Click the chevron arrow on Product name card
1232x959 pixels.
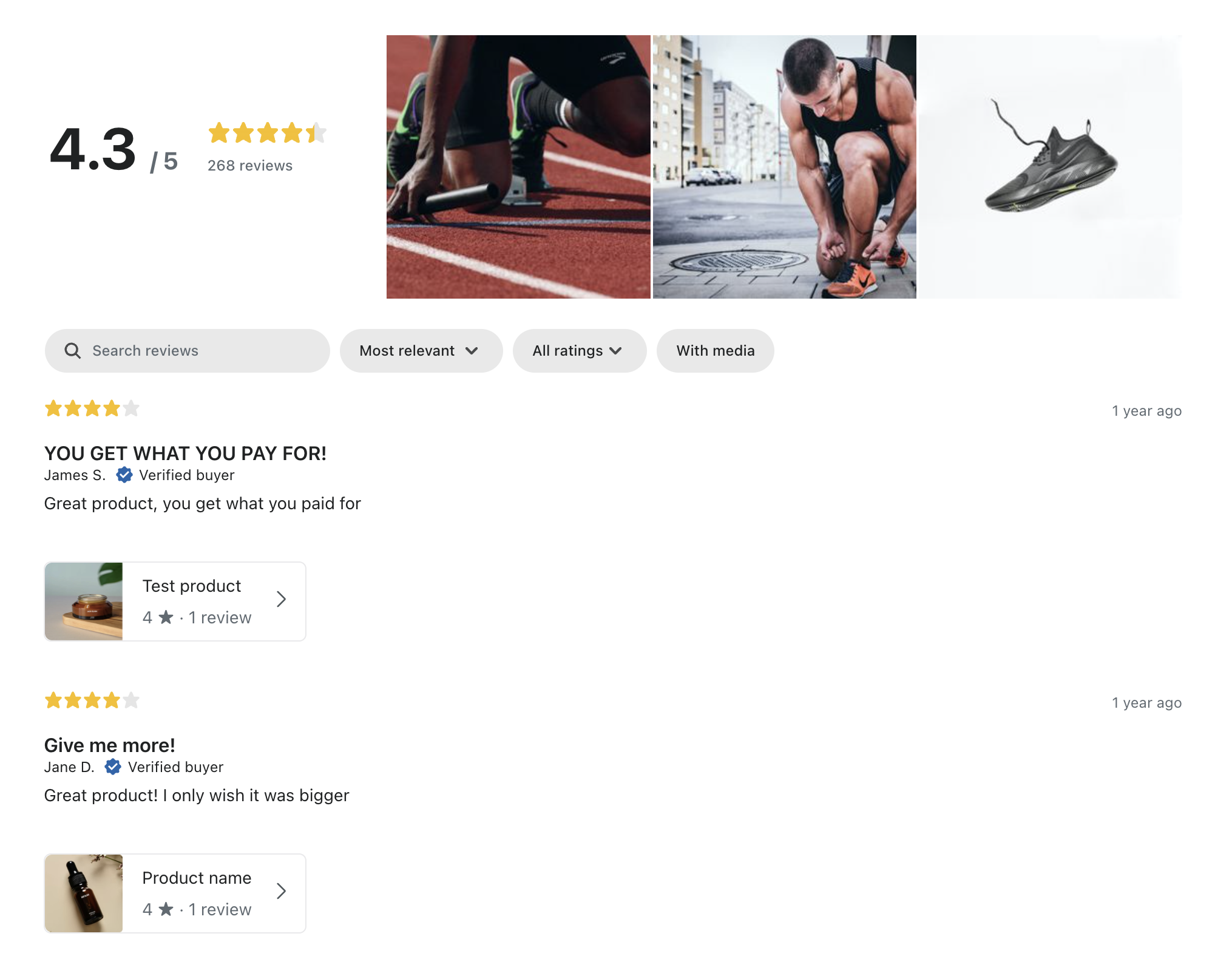[281, 891]
